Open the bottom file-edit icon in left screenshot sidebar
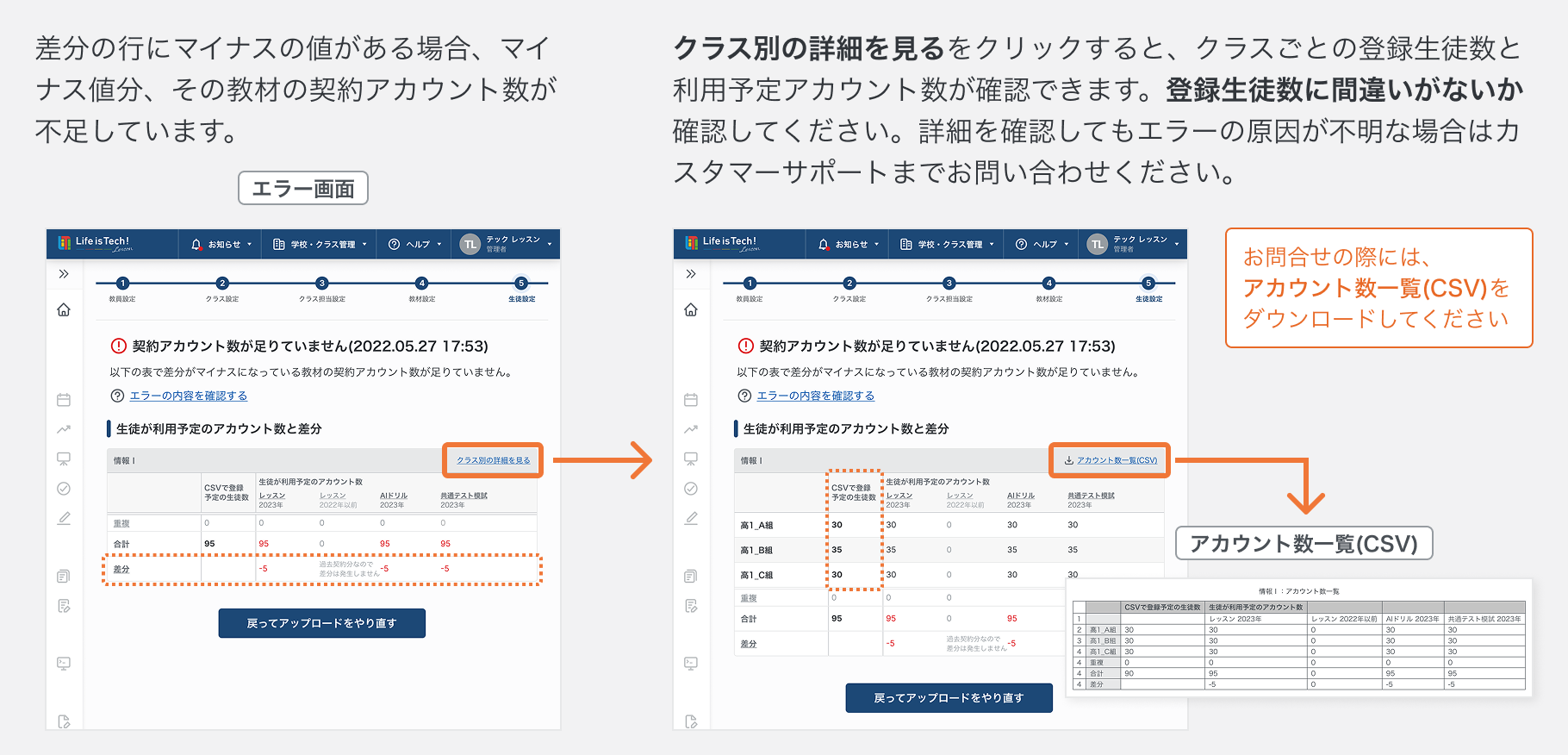Screen dimensions: 1568x755 click(64, 721)
